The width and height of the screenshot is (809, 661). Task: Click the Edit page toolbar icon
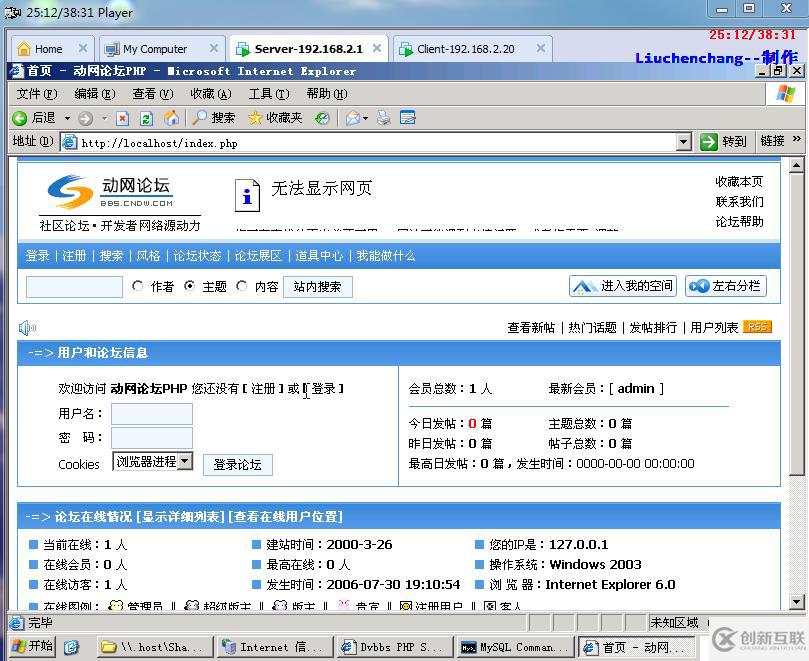pos(408,118)
